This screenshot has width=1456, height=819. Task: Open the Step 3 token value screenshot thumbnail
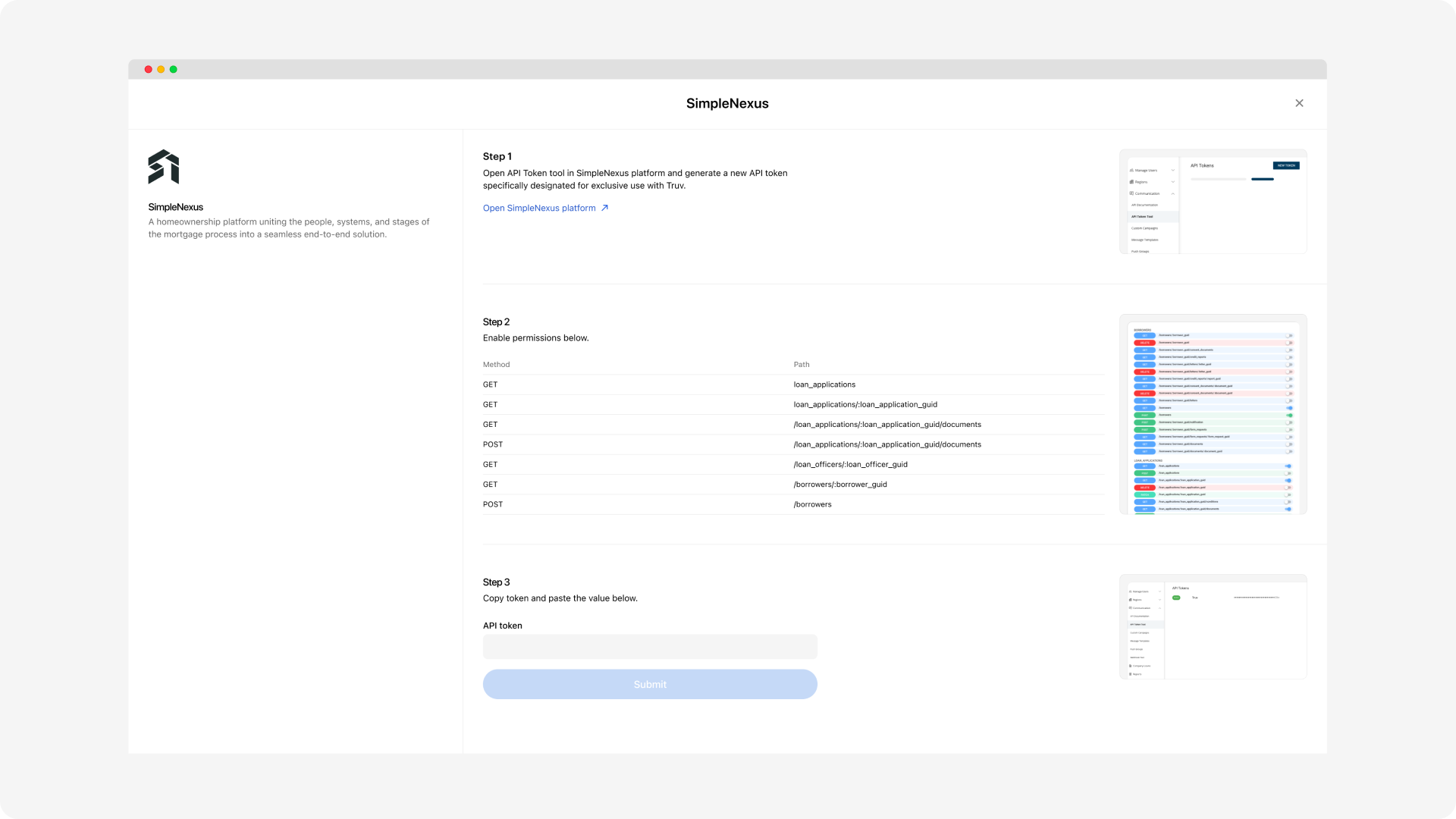[1213, 626]
